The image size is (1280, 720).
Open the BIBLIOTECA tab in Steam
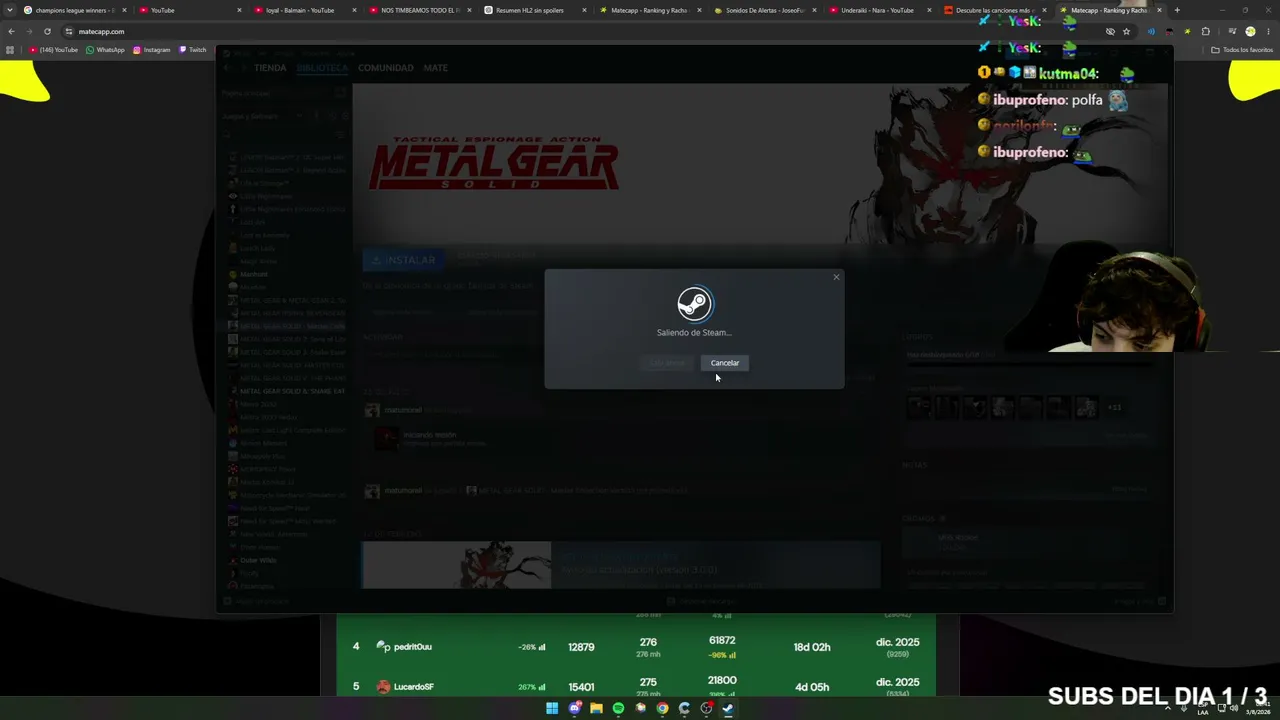coord(322,68)
